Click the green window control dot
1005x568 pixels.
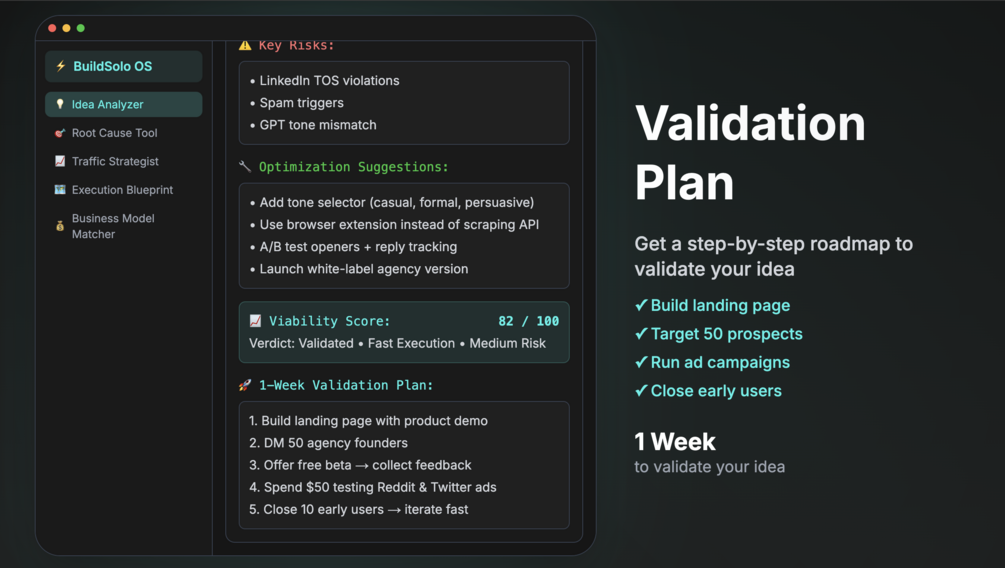(x=81, y=28)
